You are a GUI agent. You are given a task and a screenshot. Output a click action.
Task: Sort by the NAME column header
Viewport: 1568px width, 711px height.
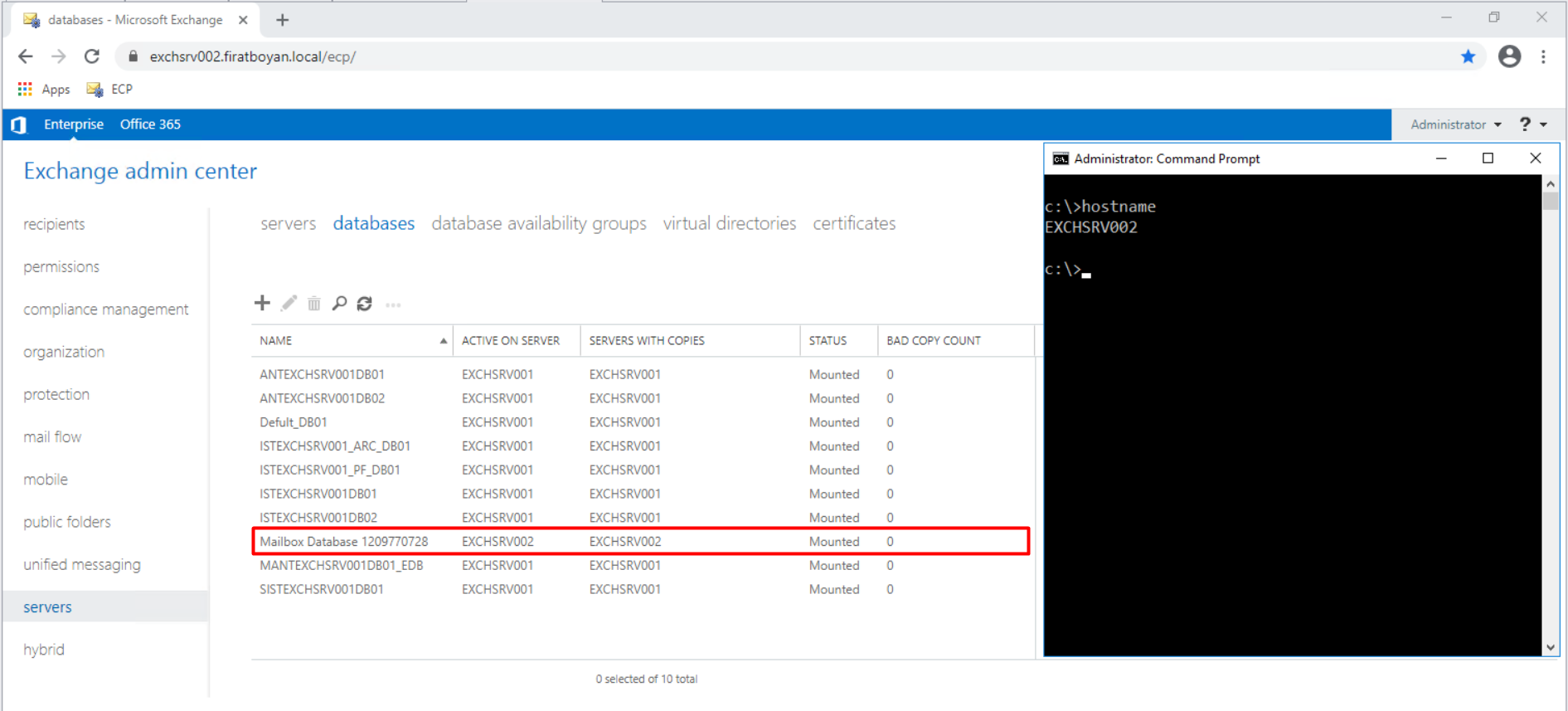(x=352, y=340)
